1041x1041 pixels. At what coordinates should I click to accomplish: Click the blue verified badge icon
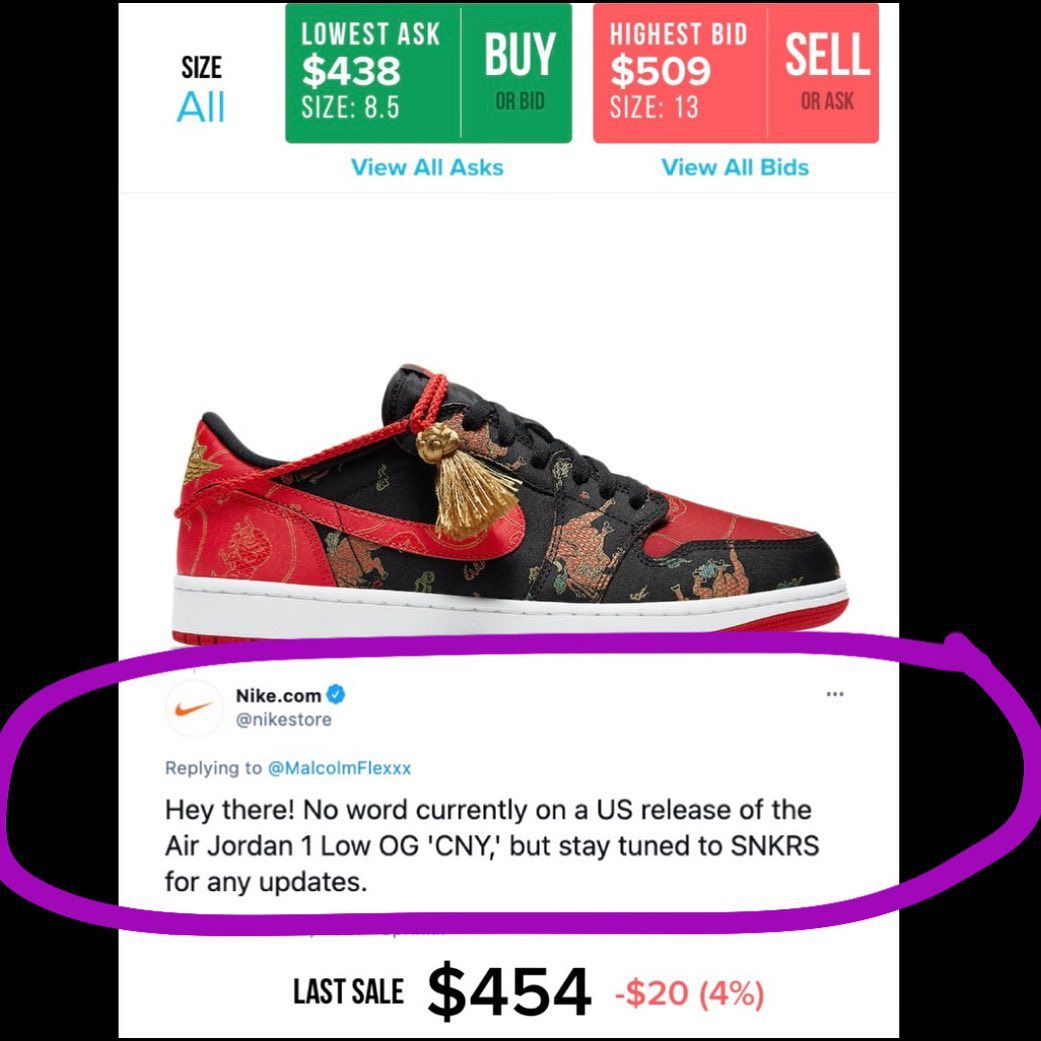(336, 694)
